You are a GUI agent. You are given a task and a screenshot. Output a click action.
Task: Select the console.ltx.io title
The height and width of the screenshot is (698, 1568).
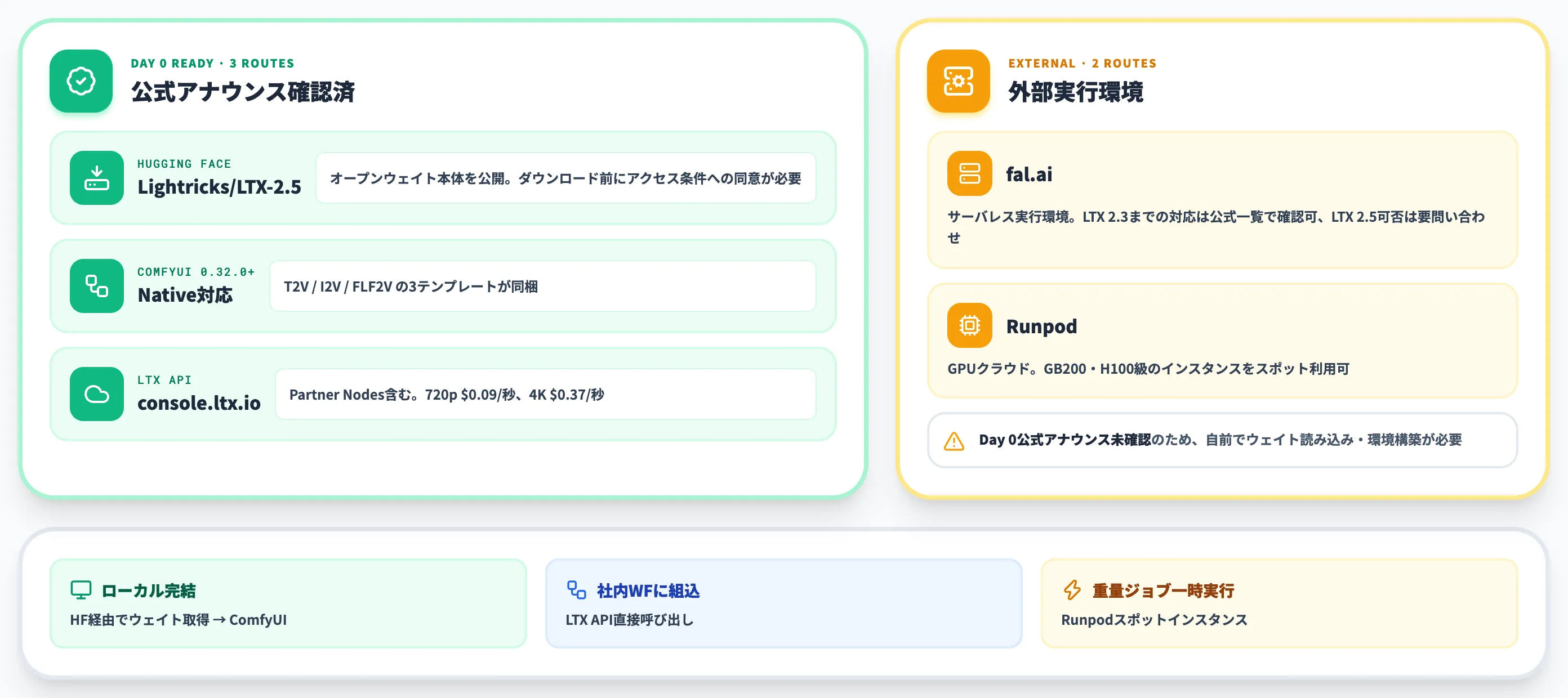199,402
